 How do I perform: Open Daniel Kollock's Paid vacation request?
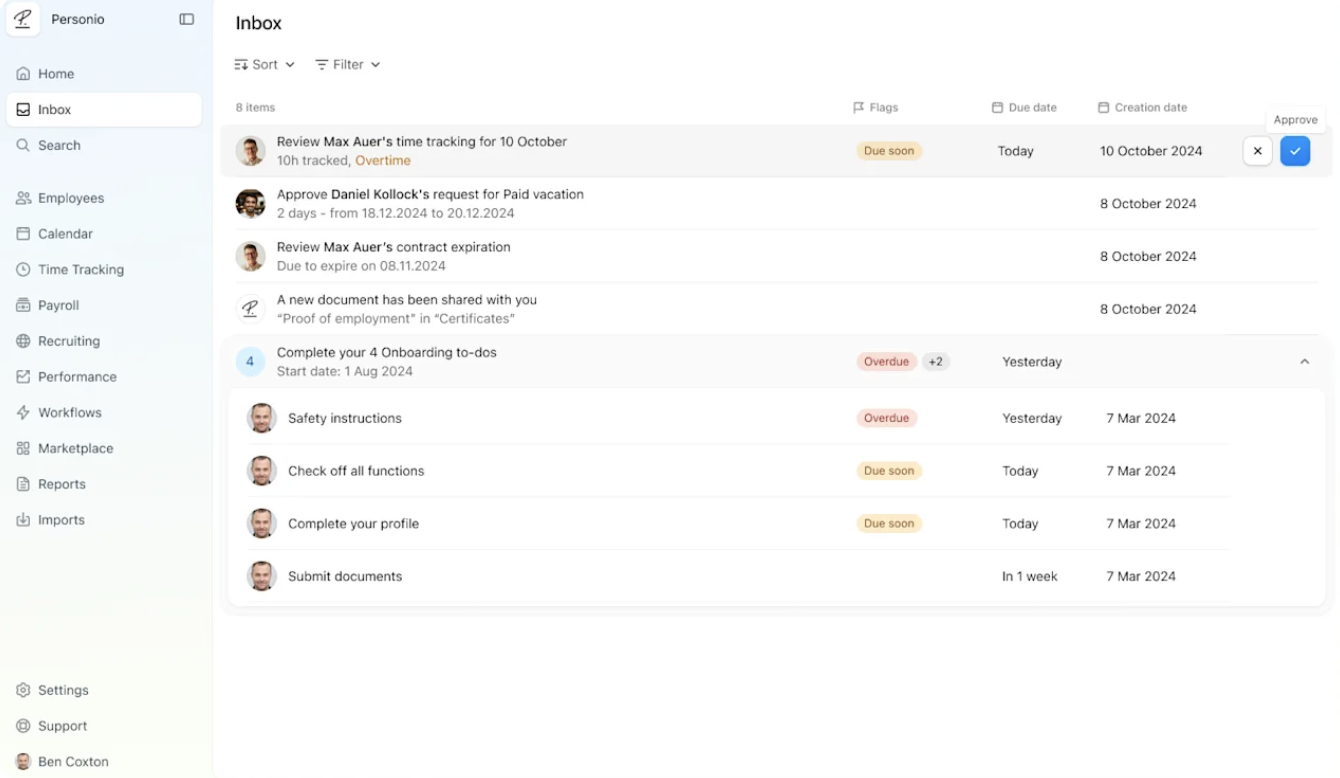(x=430, y=203)
